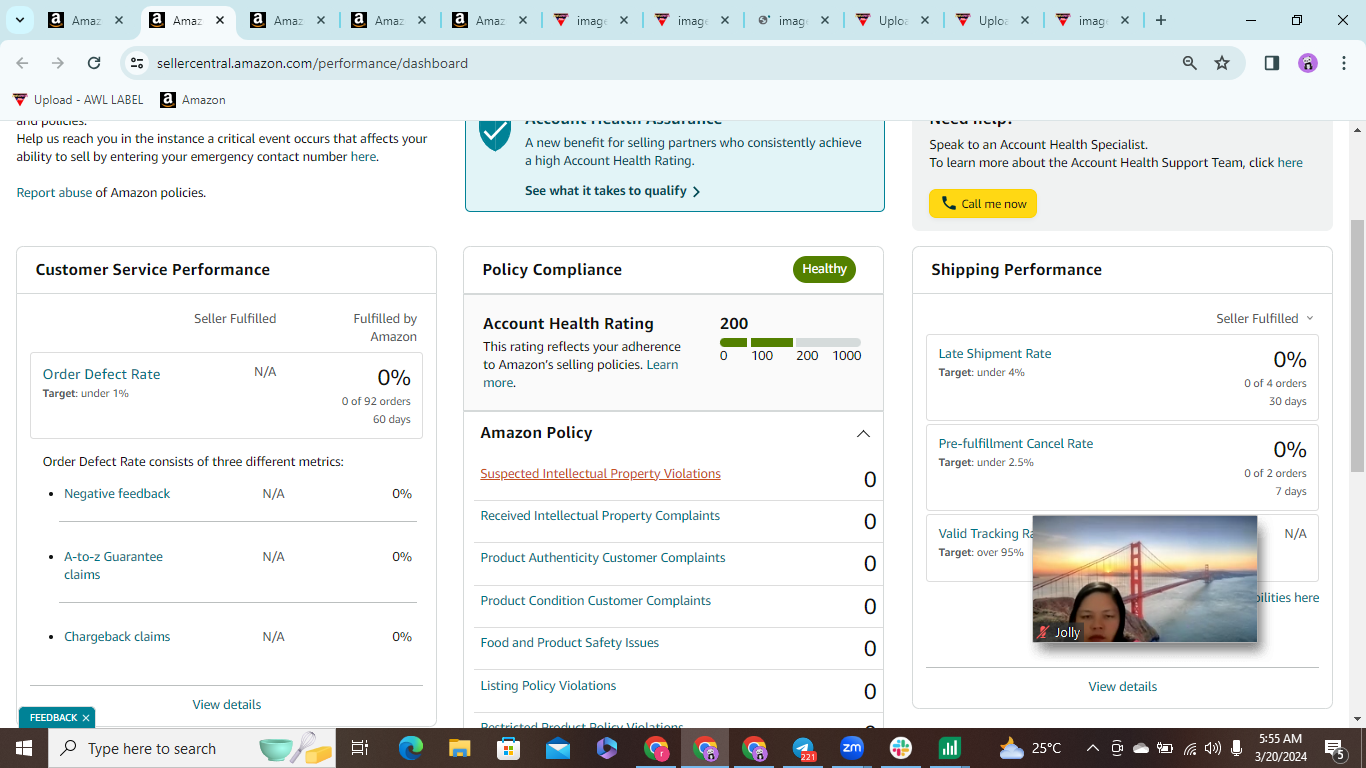The height and width of the screenshot is (768, 1366).
Task: Click the page vertical scrollbar
Action: pyautogui.click(x=1357, y=345)
